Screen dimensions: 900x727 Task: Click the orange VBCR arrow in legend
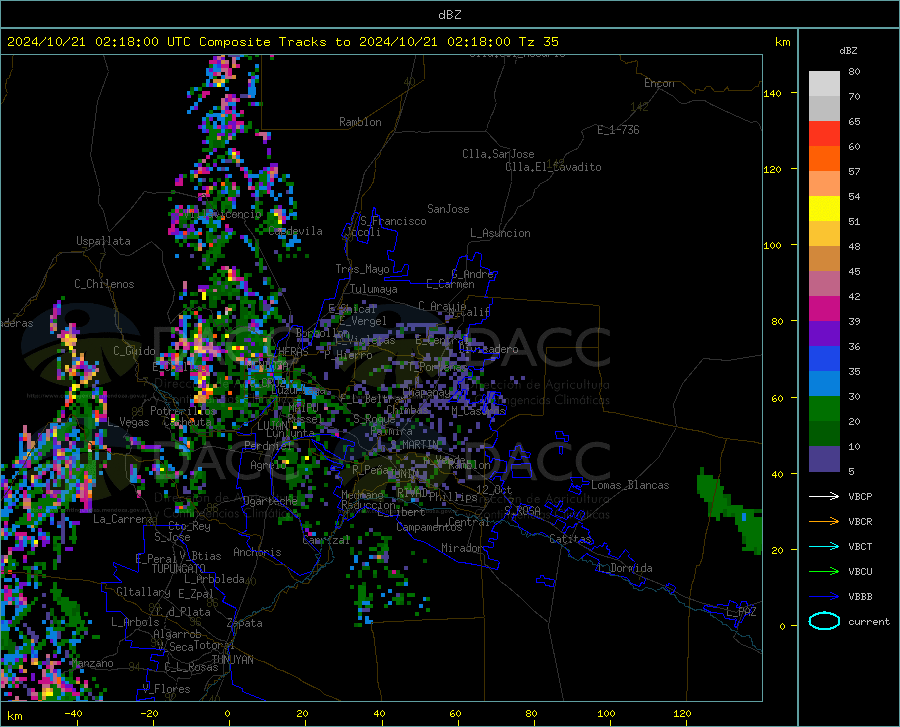point(824,521)
